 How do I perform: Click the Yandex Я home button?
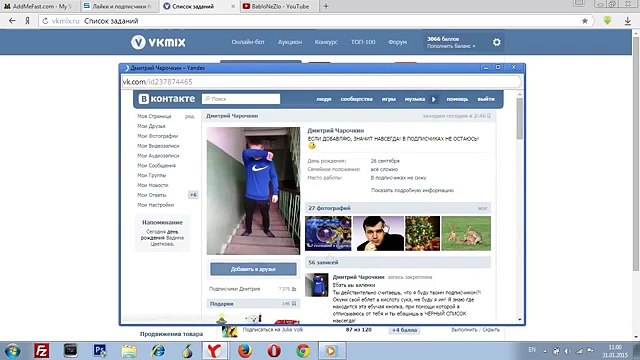[27, 21]
